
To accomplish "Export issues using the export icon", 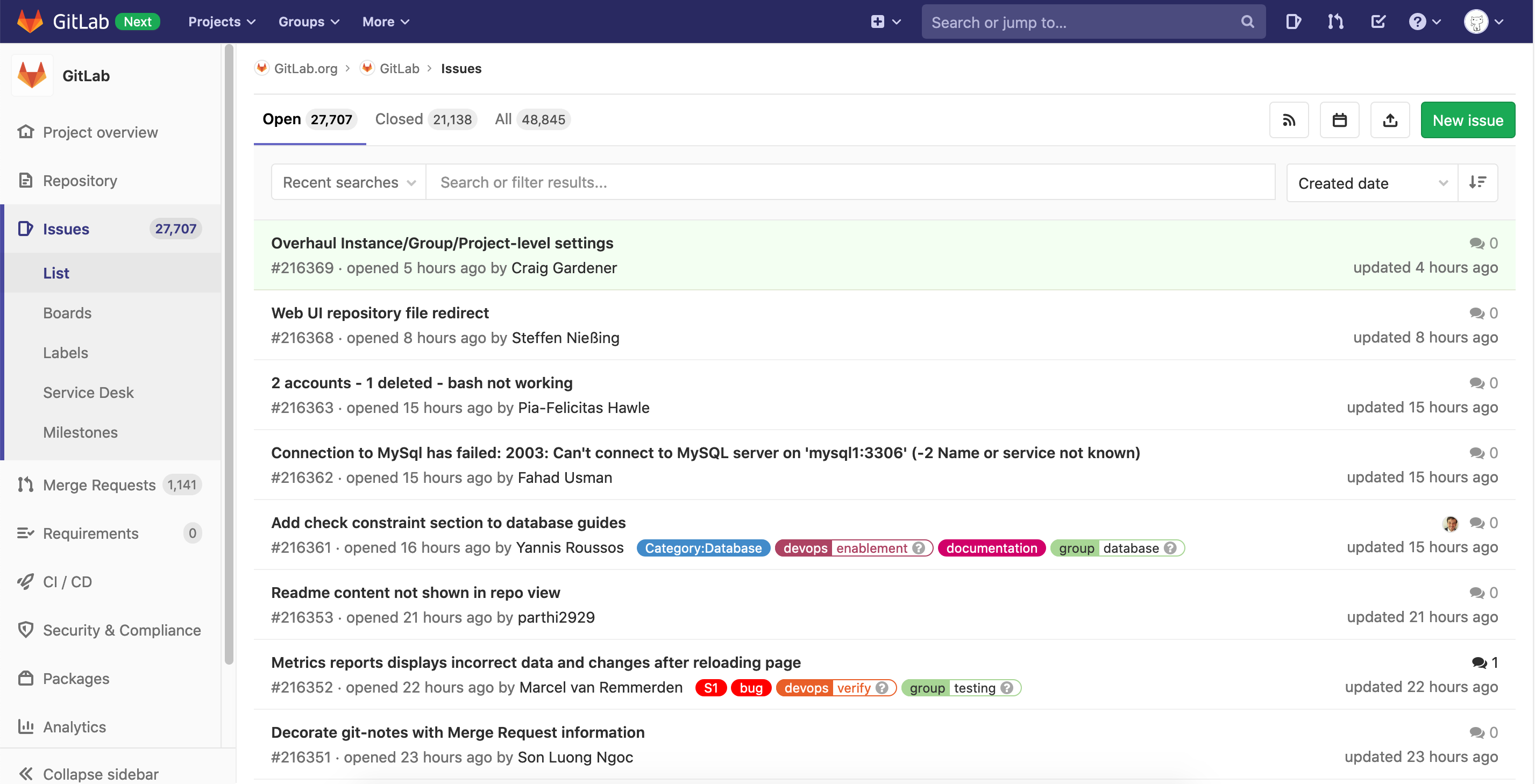I will pos(1390,120).
